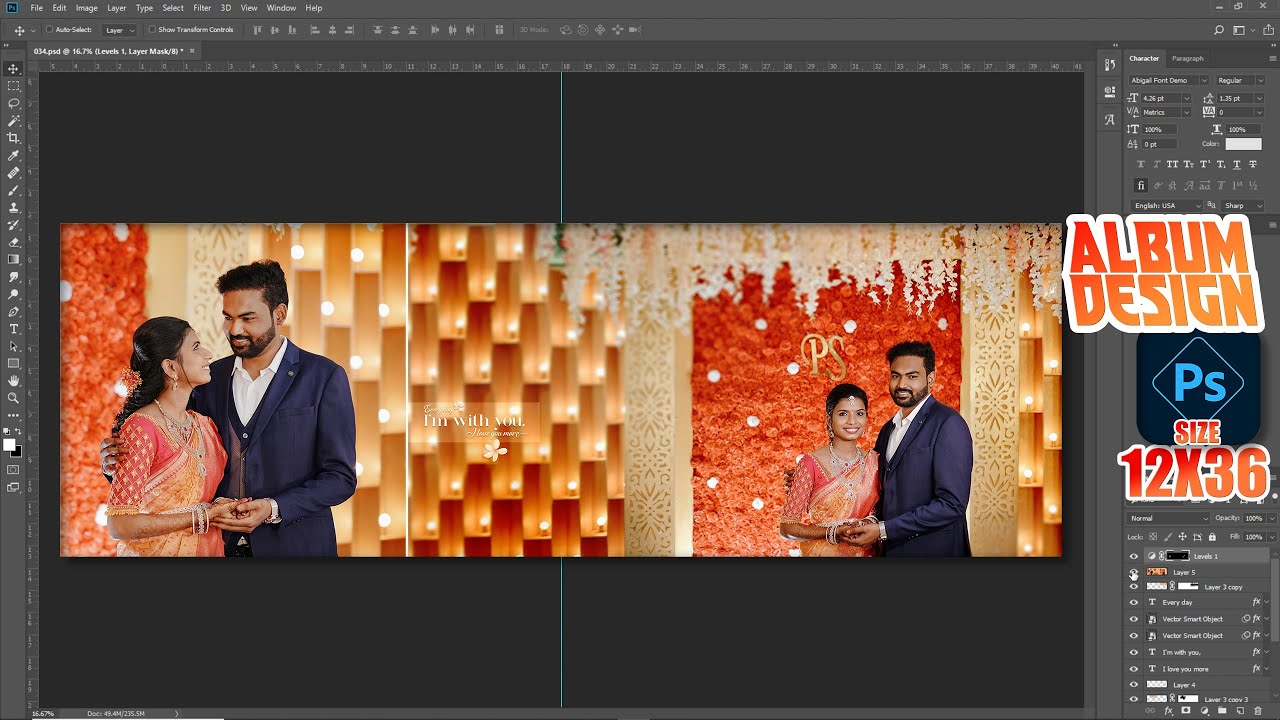Open the Filter menu

click(x=202, y=8)
